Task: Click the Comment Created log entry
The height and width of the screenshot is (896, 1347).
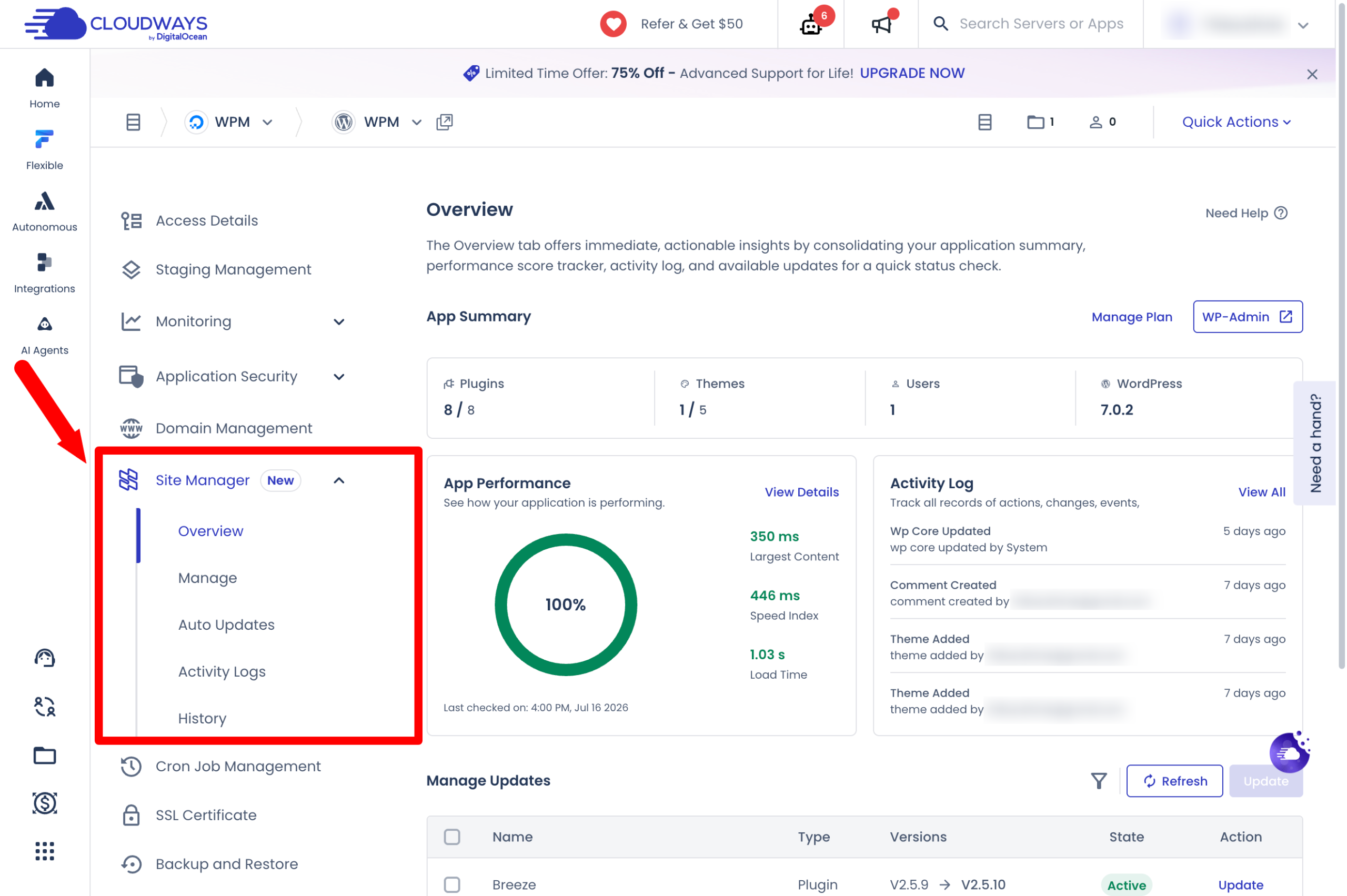Action: (1087, 593)
